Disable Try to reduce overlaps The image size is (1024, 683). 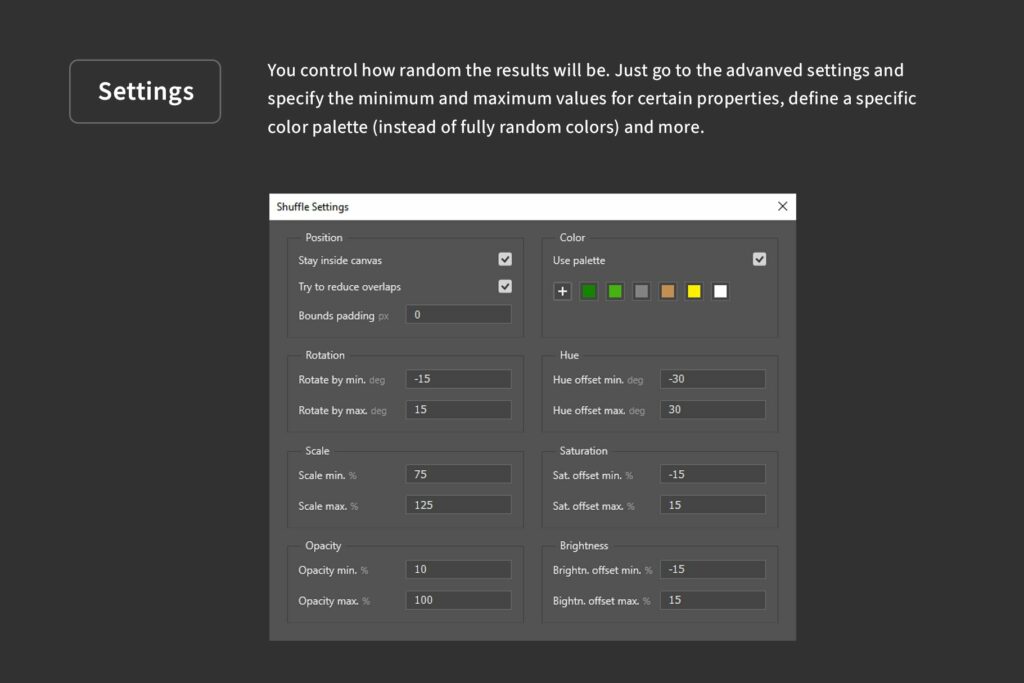pyautogui.click(x=505, y=286)
